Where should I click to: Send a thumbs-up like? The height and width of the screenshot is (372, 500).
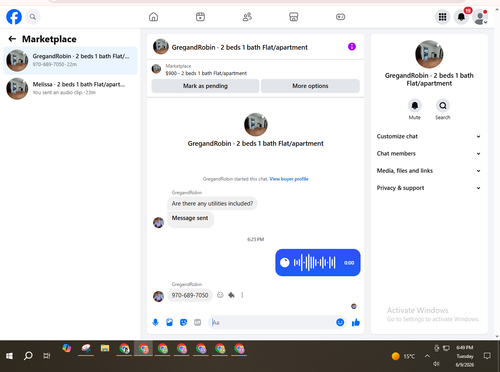356,322
